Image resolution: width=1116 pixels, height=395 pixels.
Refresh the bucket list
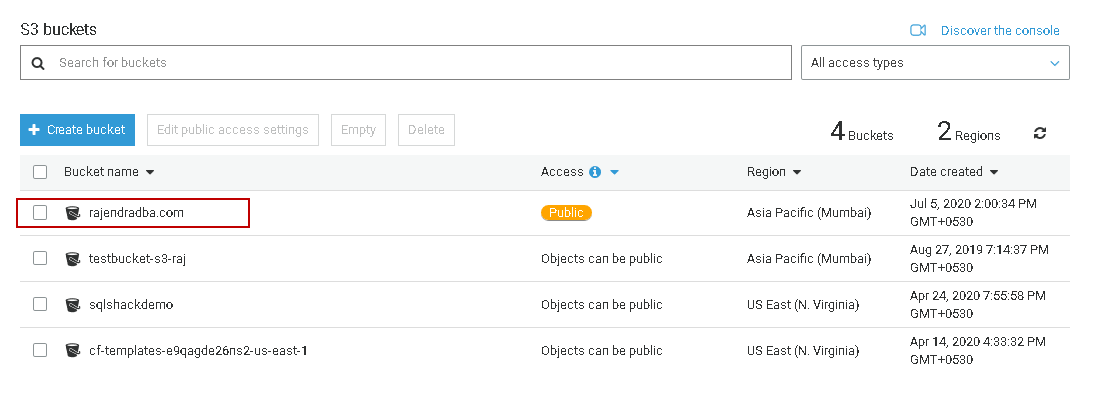(x=1040, y=133)
